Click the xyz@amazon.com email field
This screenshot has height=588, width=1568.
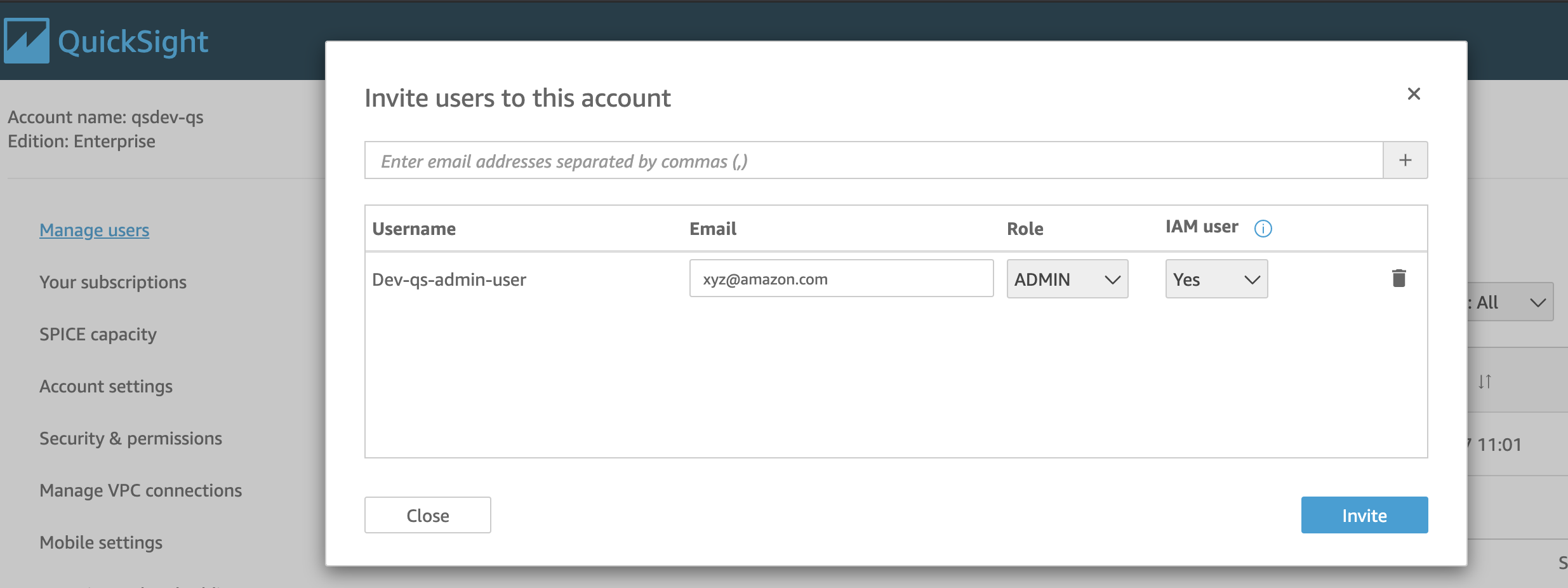pos(841,278)
